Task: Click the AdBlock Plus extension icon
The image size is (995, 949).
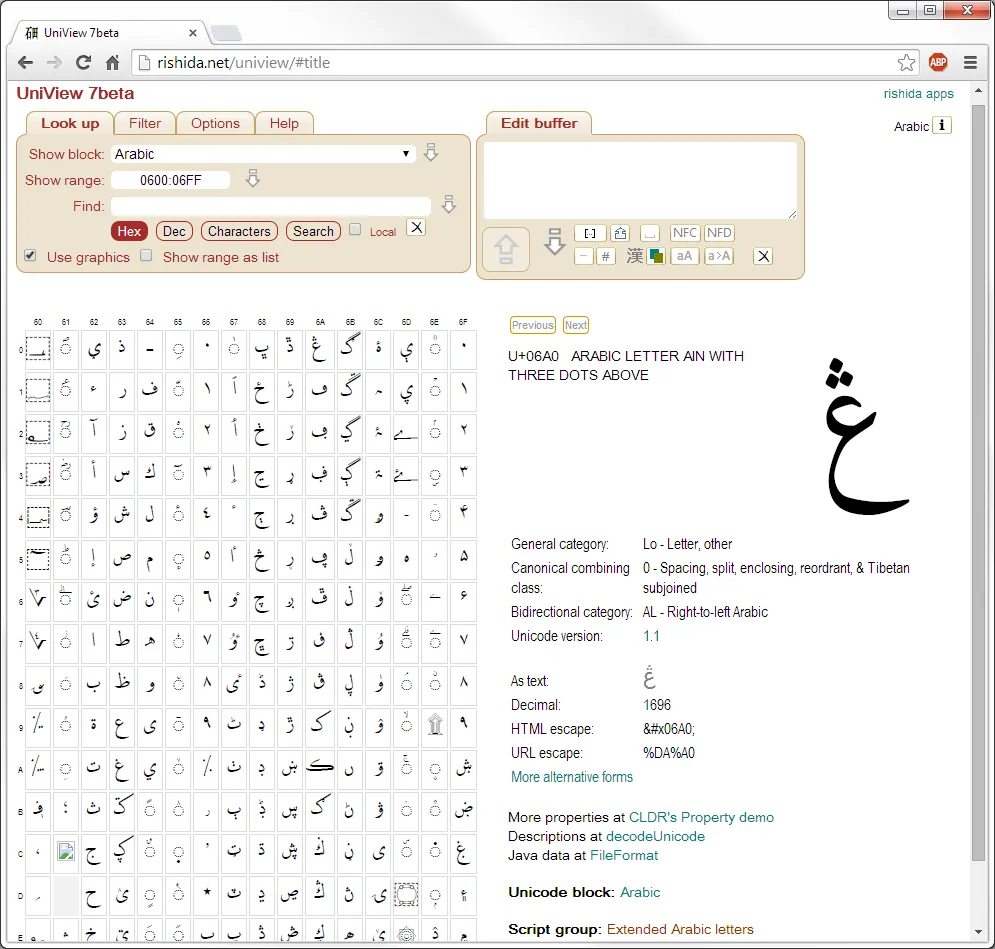Action: [x=938, y=62]
